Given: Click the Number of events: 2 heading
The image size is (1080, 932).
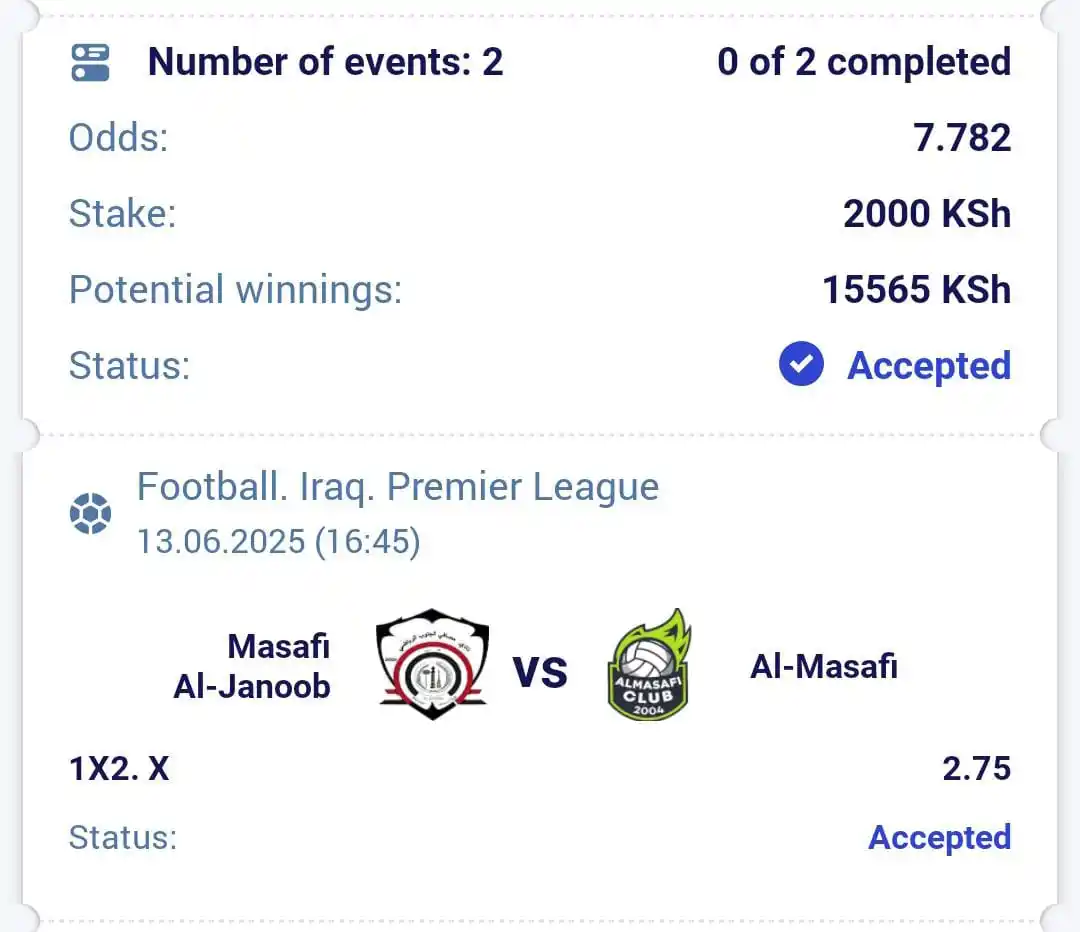Looking at the screenshot, I should click(326, 62).
